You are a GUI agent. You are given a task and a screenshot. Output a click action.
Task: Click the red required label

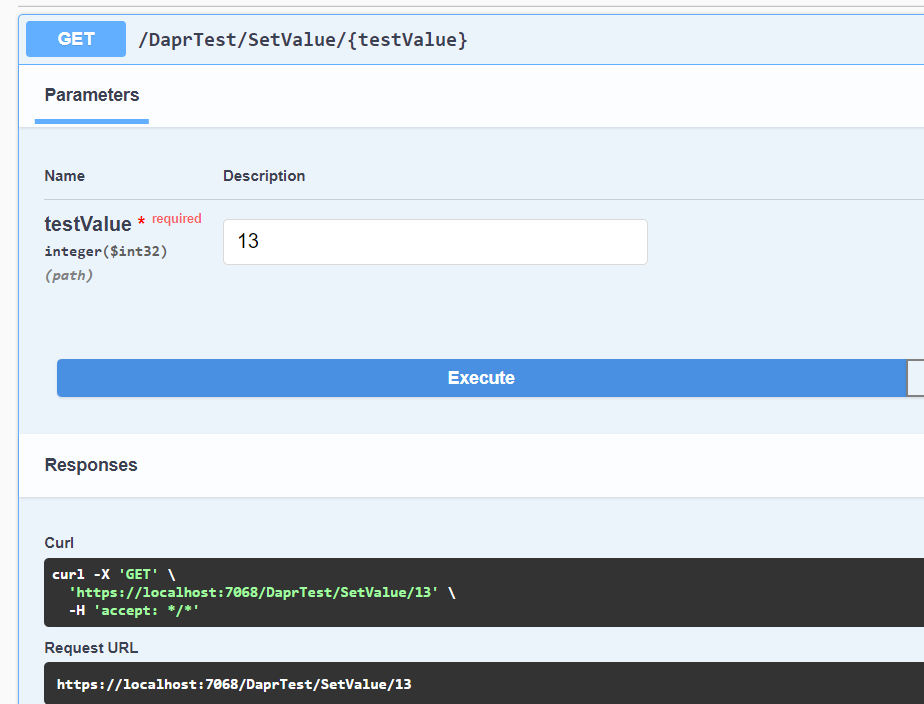pos(177,219)
